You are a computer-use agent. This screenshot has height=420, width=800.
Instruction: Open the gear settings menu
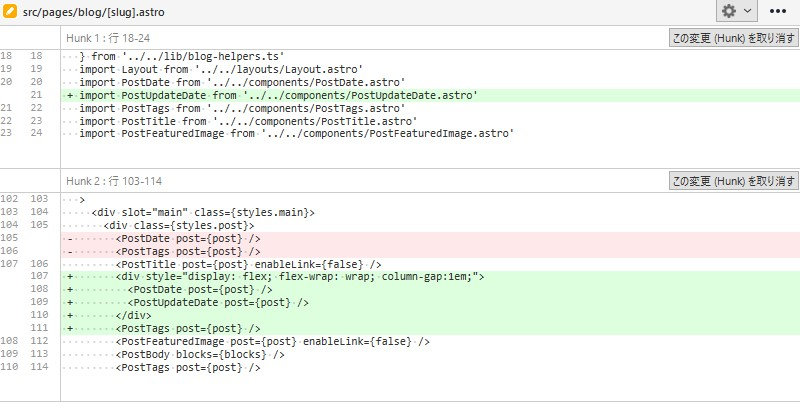[729, 11]
